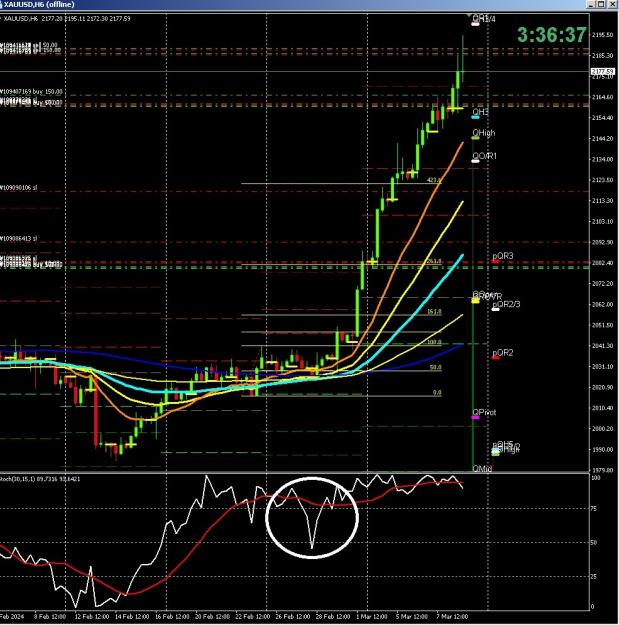Select the QHigh pivot level label
The width and height of the screenshot is (619, 625).
pyautogui.click(x=484, y=132)
